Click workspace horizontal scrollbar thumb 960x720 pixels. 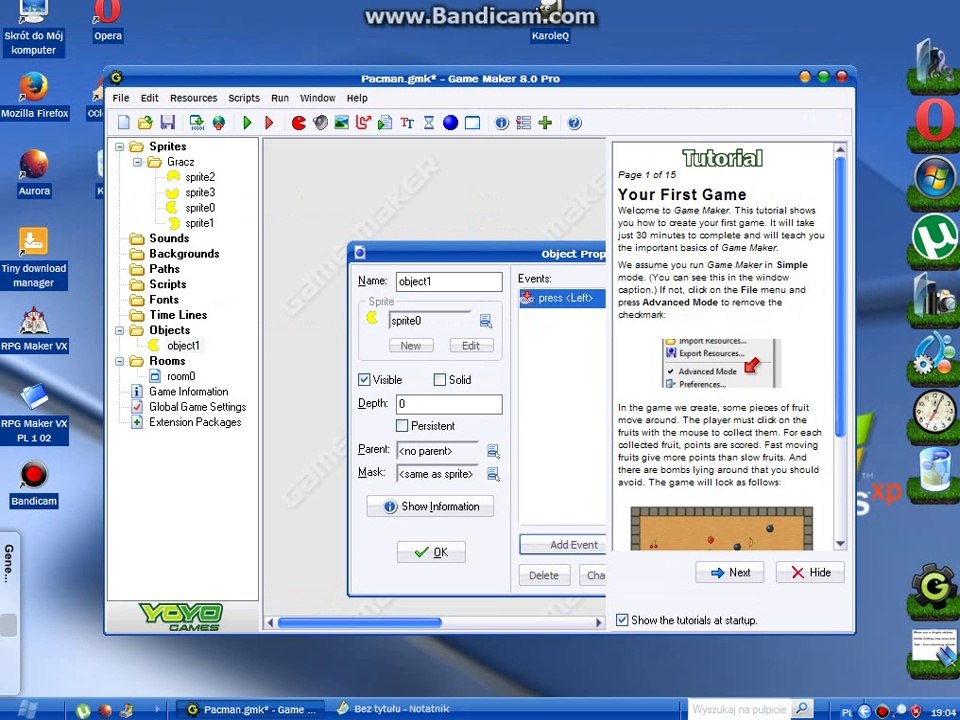[x=359, y=623]
